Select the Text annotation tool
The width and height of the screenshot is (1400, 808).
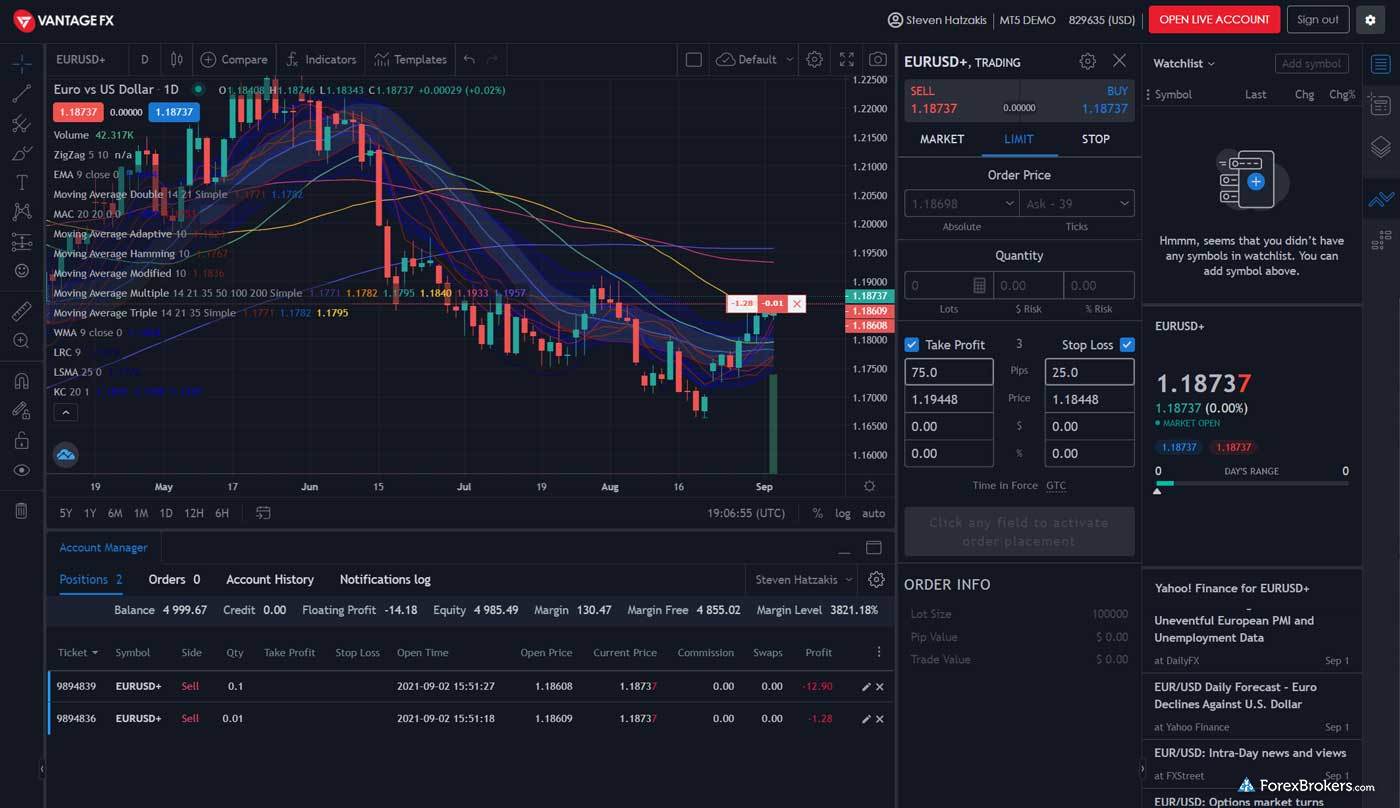pos(21,182)
